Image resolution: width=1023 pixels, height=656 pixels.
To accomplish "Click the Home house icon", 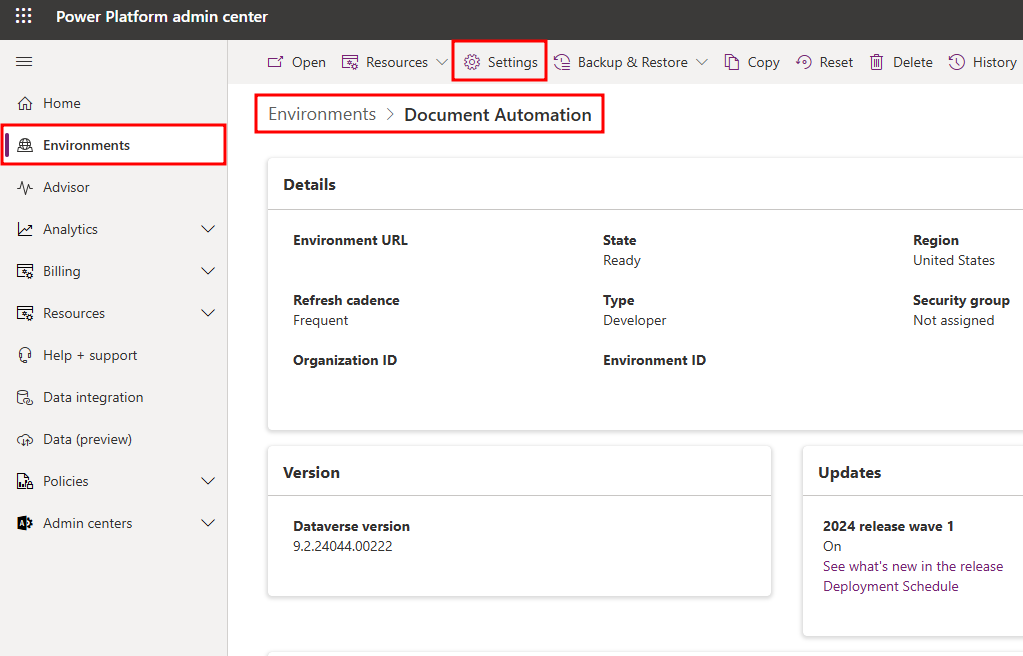I will point(25,103).
